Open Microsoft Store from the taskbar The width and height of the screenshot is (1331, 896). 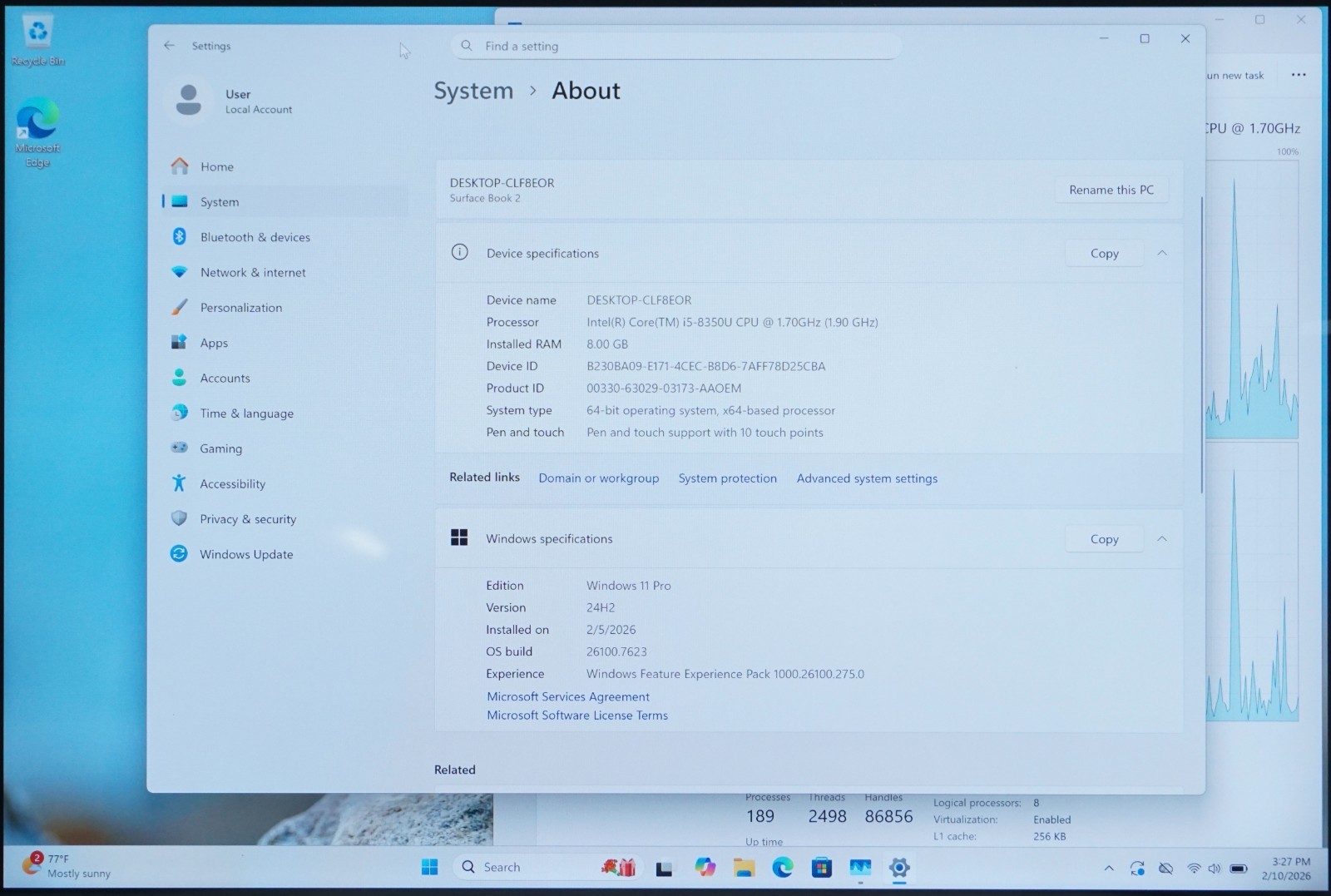coord(822,867)
